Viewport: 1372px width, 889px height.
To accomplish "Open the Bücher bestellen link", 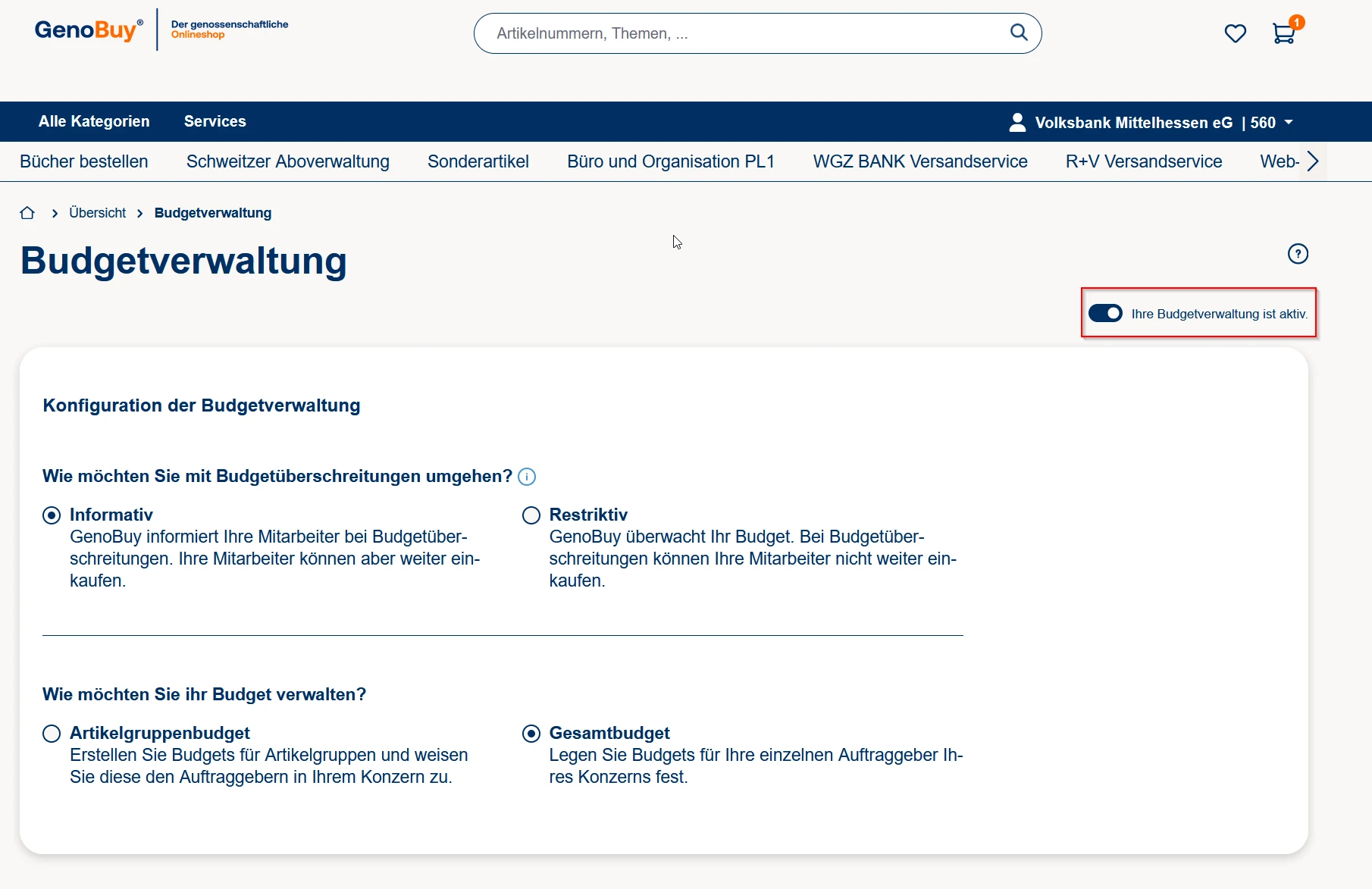I will [84, 161].
